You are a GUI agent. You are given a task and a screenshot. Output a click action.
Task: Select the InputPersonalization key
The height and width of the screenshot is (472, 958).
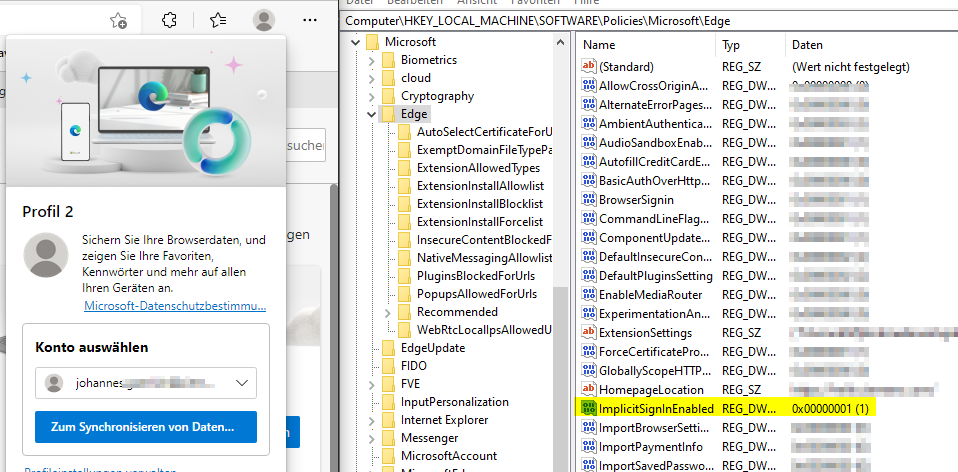click(x=455, y=402)
